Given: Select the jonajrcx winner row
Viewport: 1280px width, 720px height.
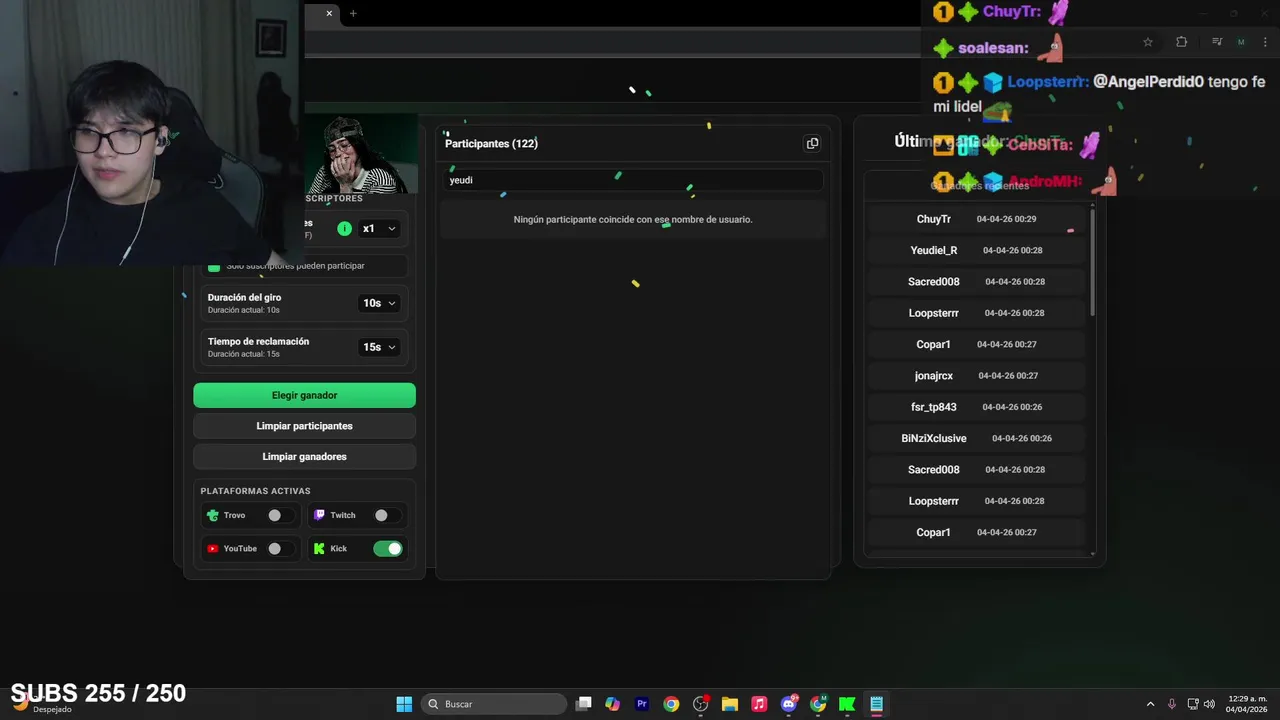Looking at the screenshot, I should (976, 376).
